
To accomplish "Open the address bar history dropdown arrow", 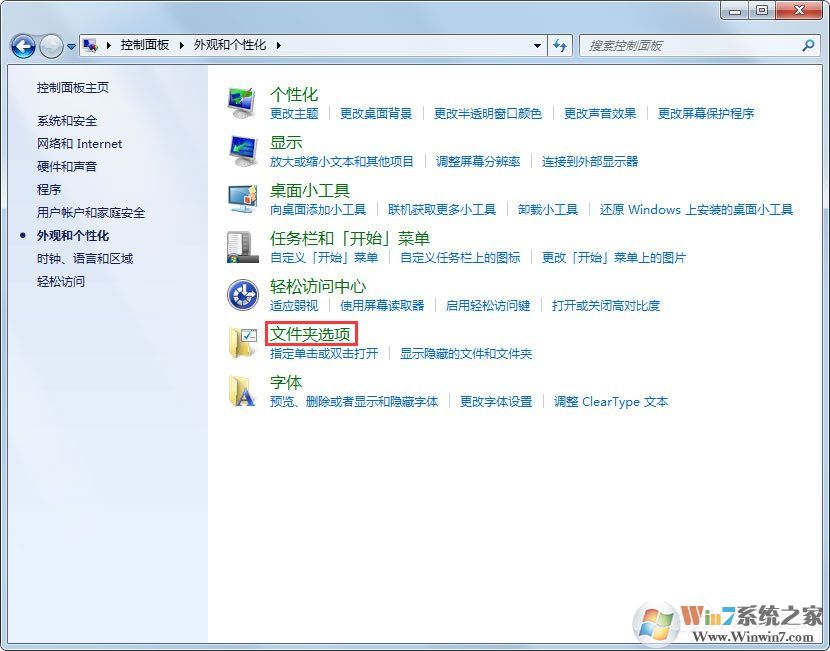I will (x=537, y=45).
